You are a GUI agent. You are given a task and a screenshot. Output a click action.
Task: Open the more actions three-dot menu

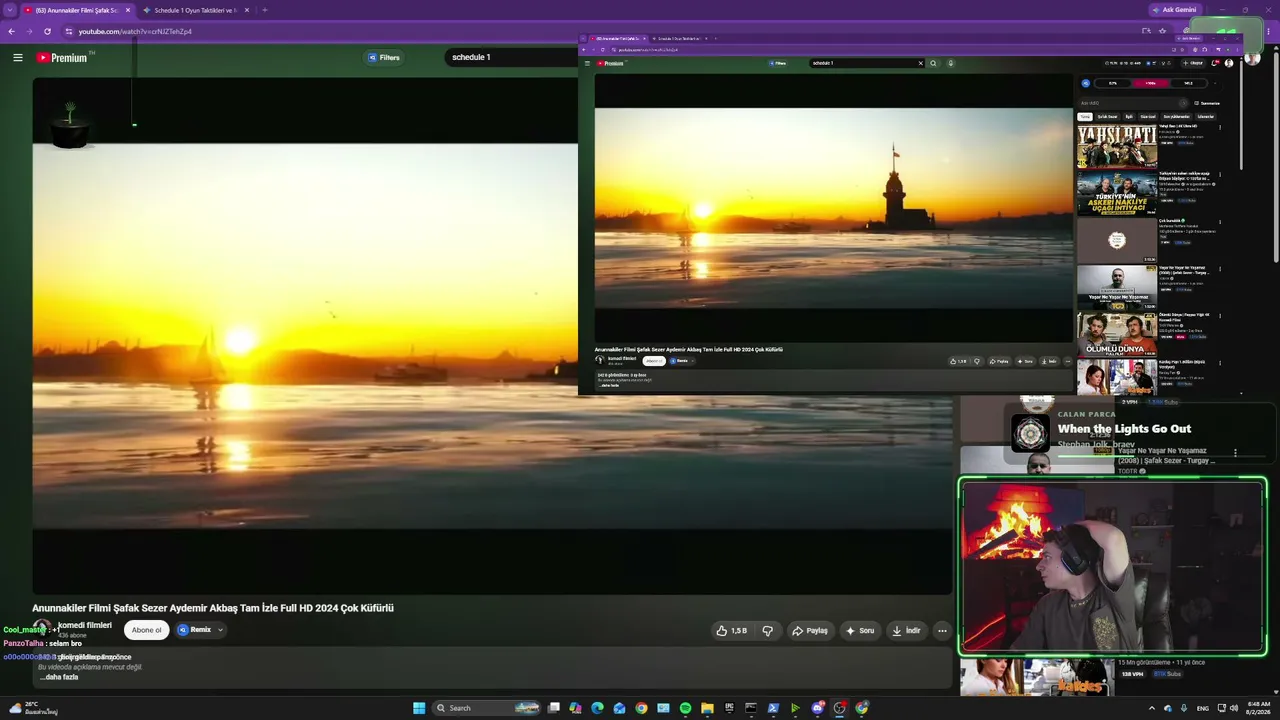tap(942, 631)
